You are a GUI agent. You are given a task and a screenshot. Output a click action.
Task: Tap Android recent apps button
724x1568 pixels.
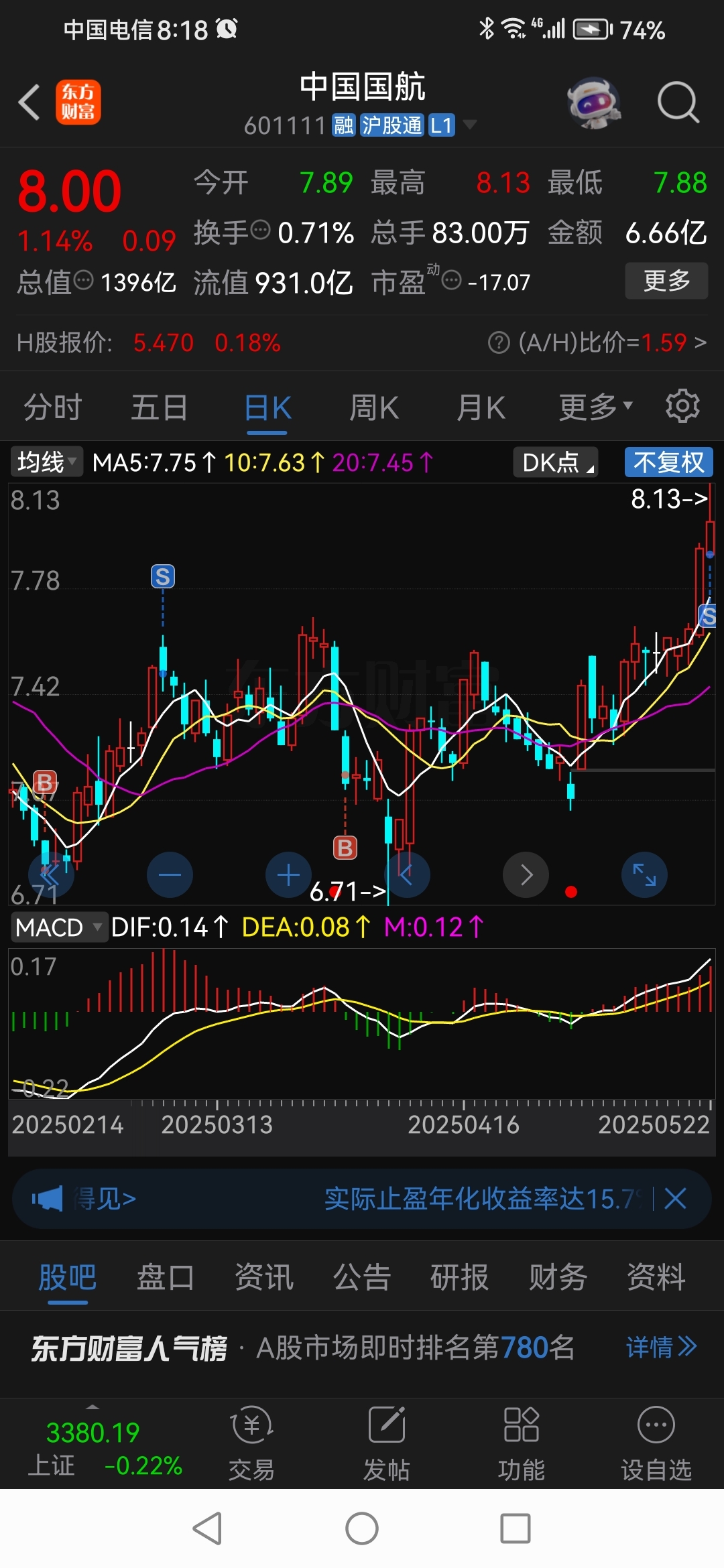516,1528
